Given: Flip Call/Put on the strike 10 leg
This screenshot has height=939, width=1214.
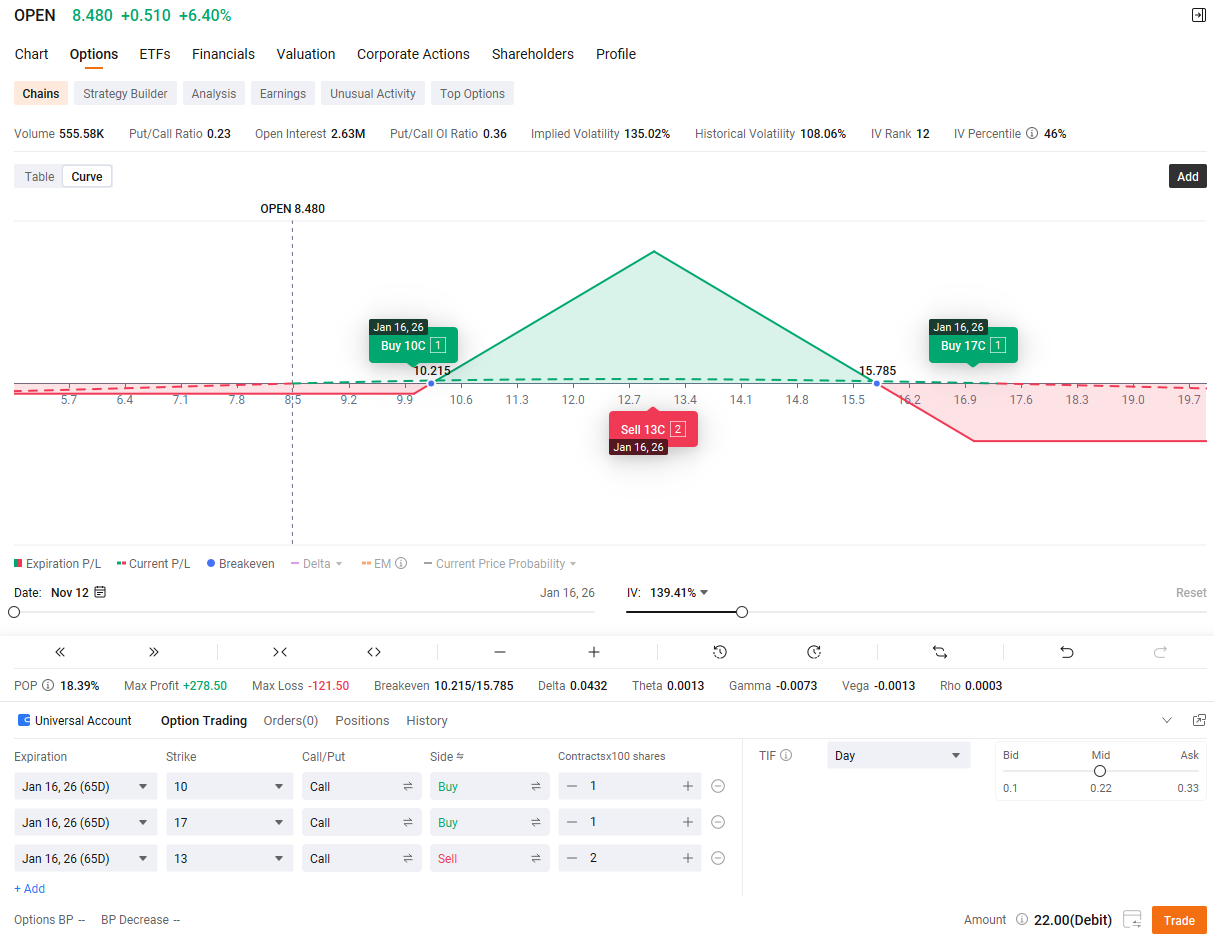Looking at the screenshot, I should (408, 786).
